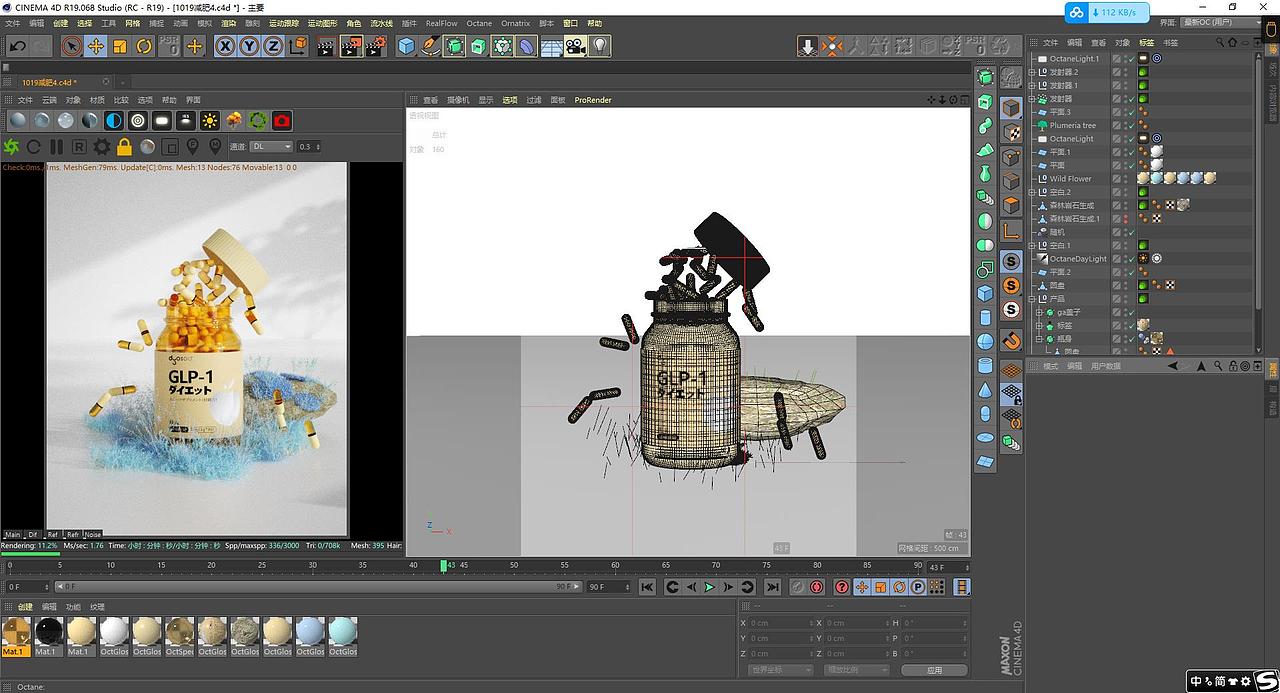Click Render View clapperboard icon

pos(326,46)
